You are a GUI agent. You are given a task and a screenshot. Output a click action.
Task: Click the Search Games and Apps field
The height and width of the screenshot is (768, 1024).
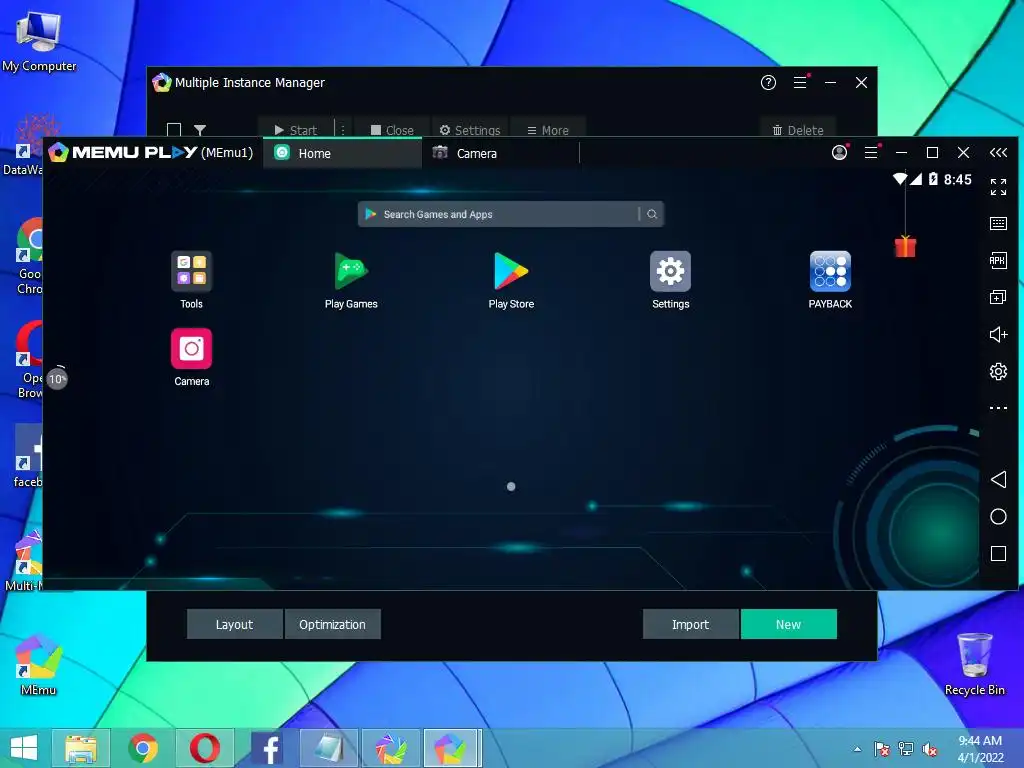[x=511, y=214]
